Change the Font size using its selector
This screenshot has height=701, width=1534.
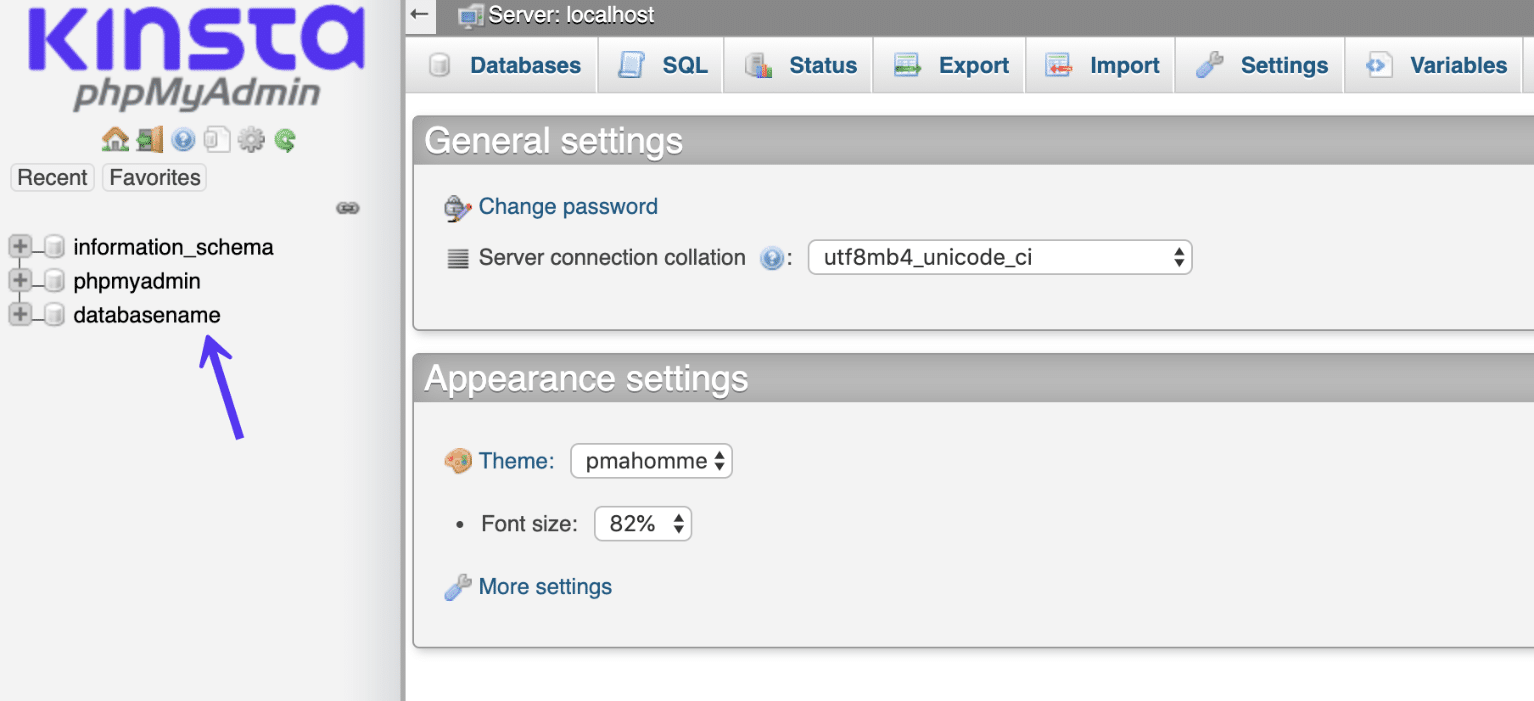643,523
